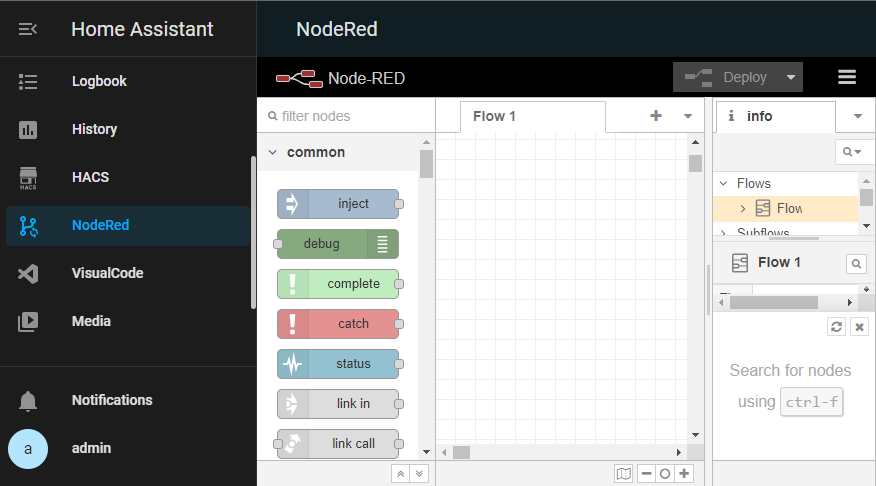Select the inject node in palette
This screenshot has width=876, height=486.
[x=338, y=204]
